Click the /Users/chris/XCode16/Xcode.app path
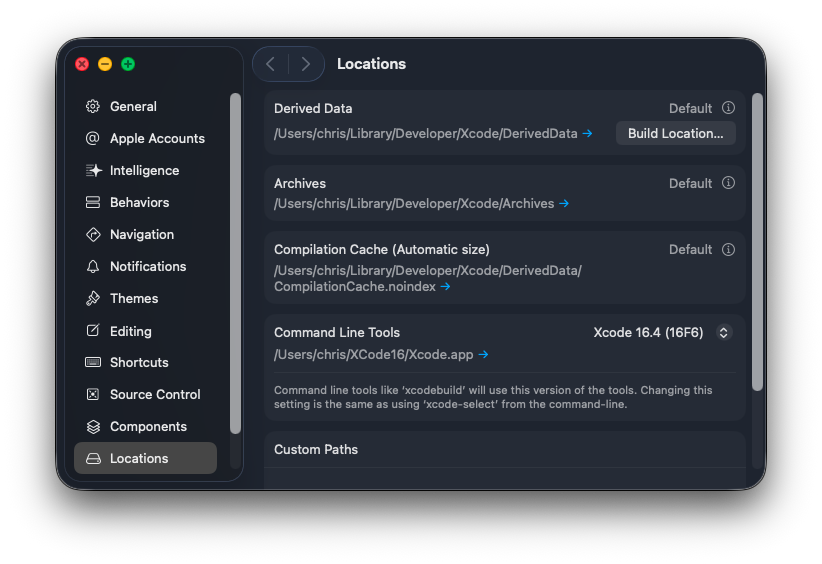The height and width of the screenshot is (564, 822). (374, 355)
